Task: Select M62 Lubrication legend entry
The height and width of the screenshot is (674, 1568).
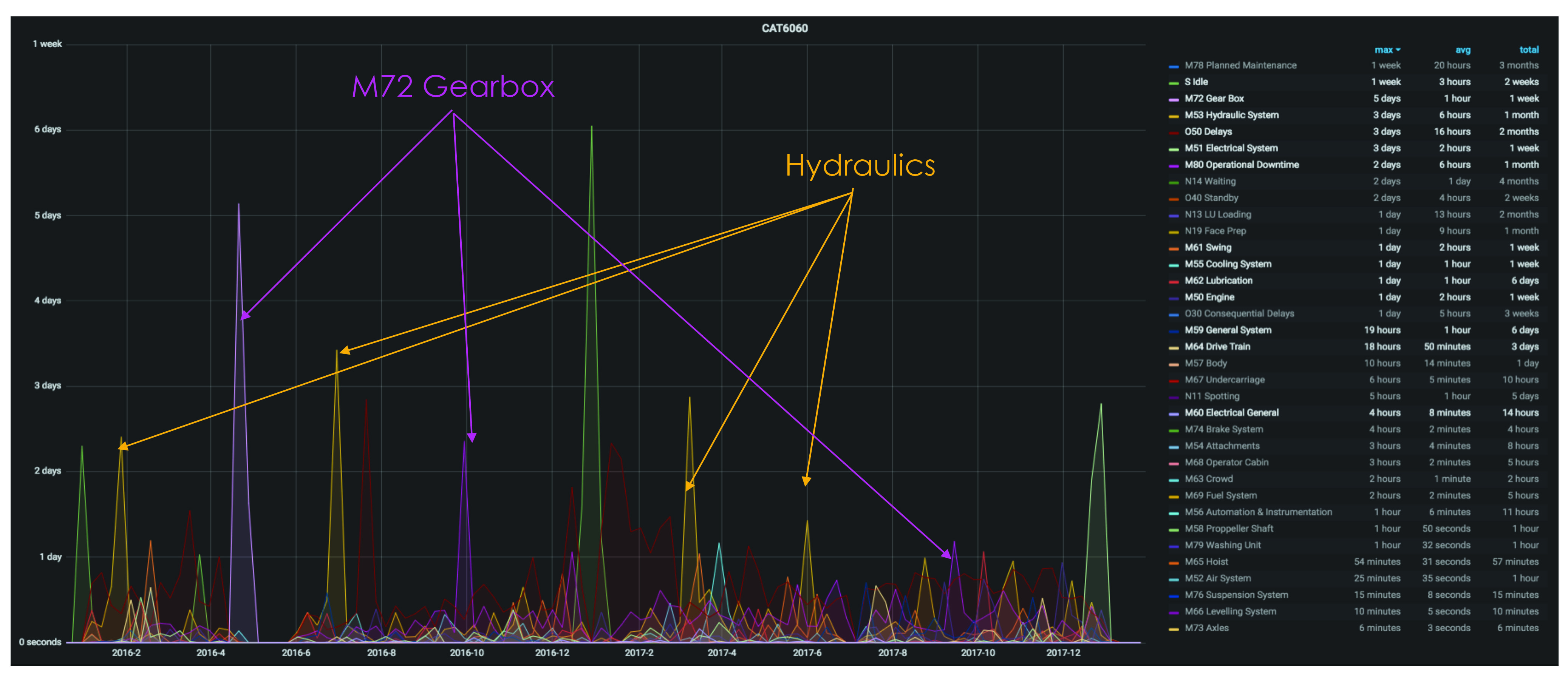Action: (1218, 281)
